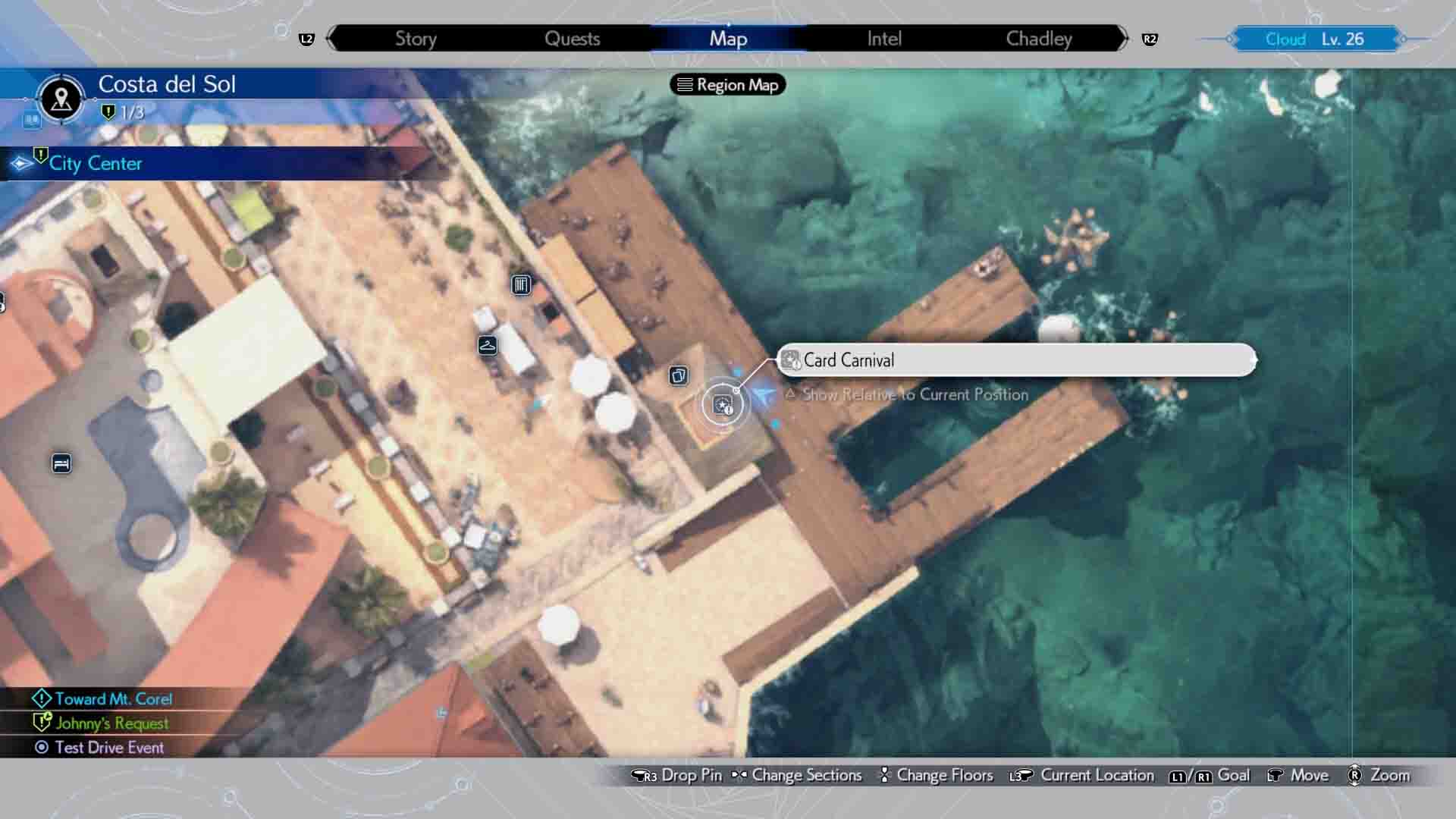
Task: Select Test Drive Event entry
Action: 109,748
